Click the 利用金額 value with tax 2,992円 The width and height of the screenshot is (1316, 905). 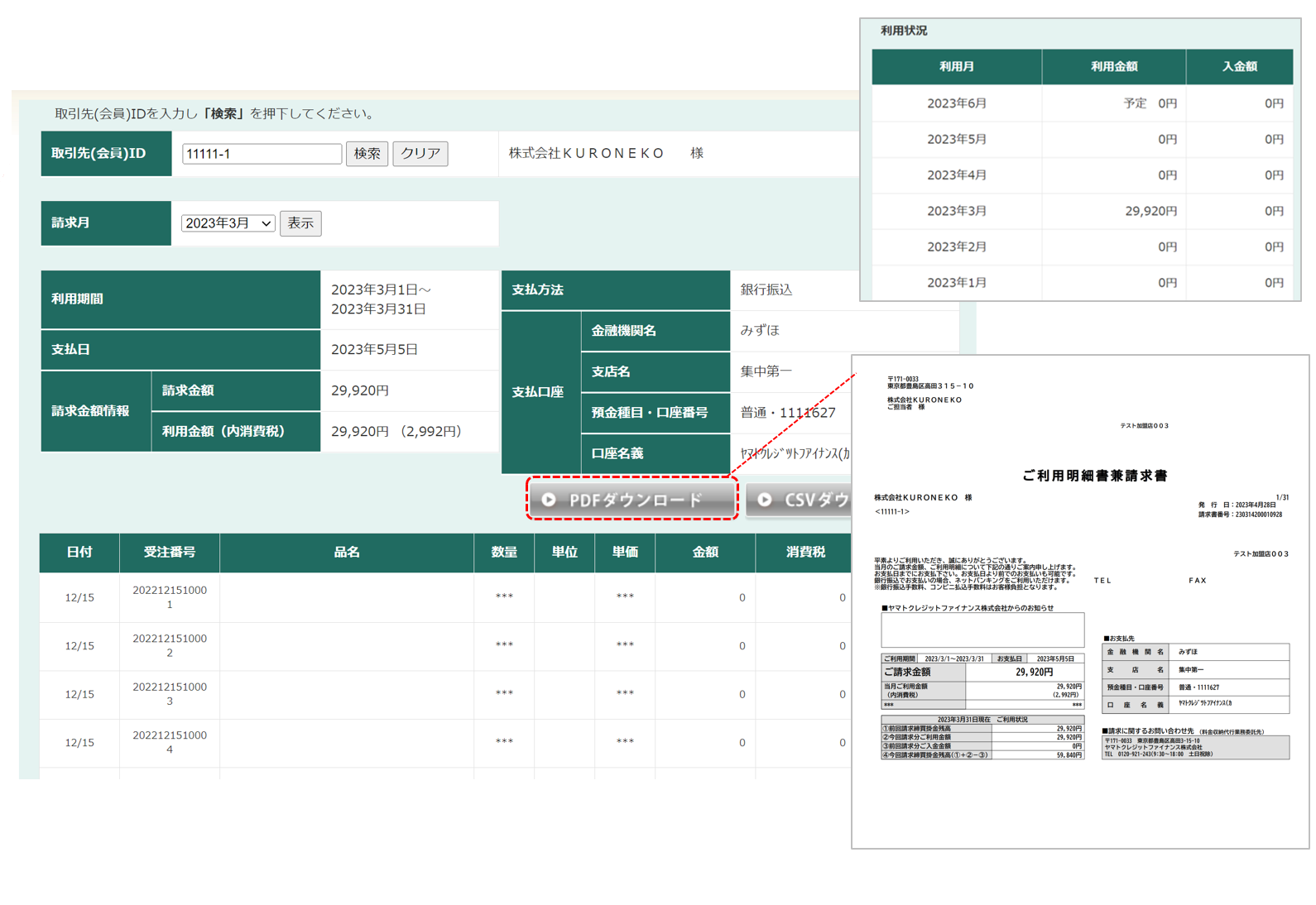[x=396, y=431]
